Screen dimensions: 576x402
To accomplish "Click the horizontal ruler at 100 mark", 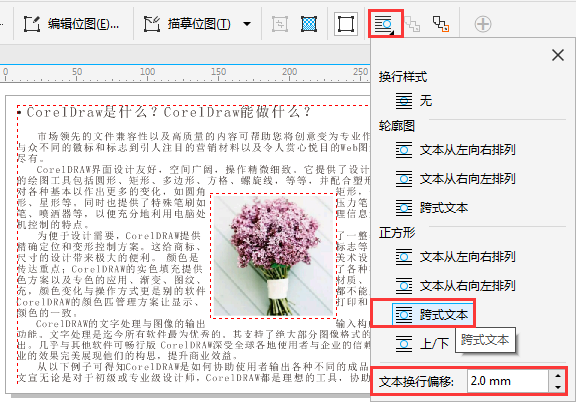I will 147,73.
